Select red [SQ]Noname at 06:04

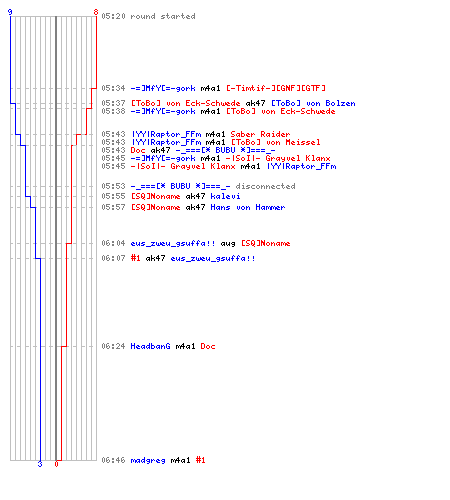tap(265, 243)
